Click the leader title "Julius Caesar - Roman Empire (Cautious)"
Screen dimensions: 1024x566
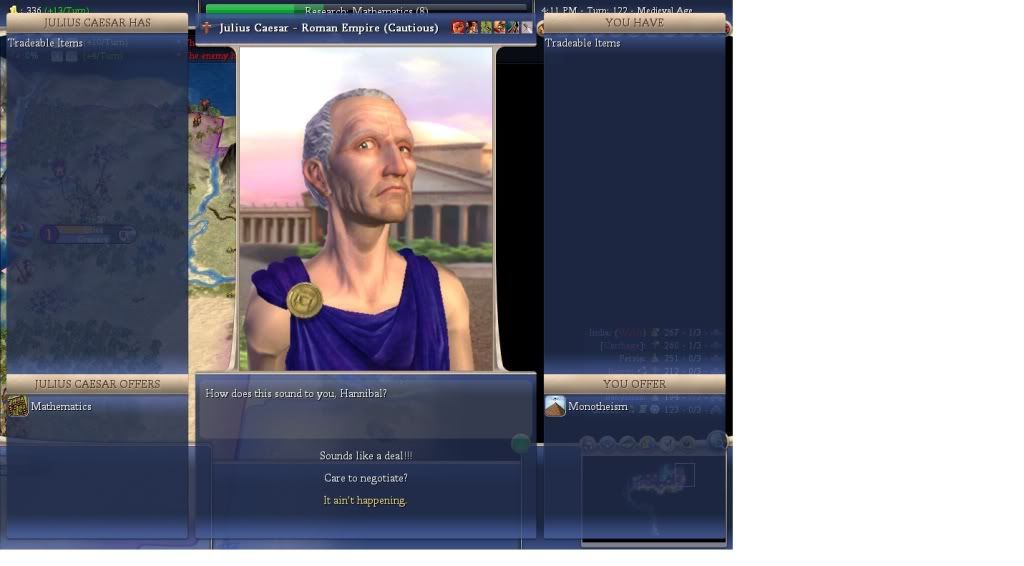point(328,27)
